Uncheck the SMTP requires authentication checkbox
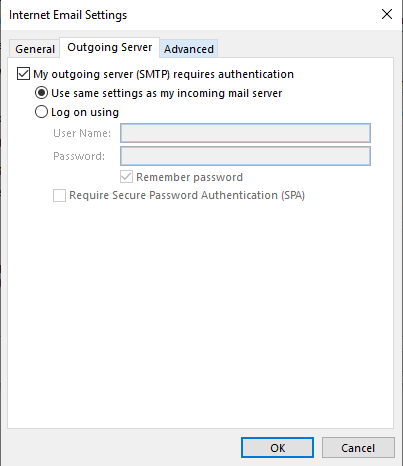The height and width of the screenshot is (466, 403). [x=23, y=74]
